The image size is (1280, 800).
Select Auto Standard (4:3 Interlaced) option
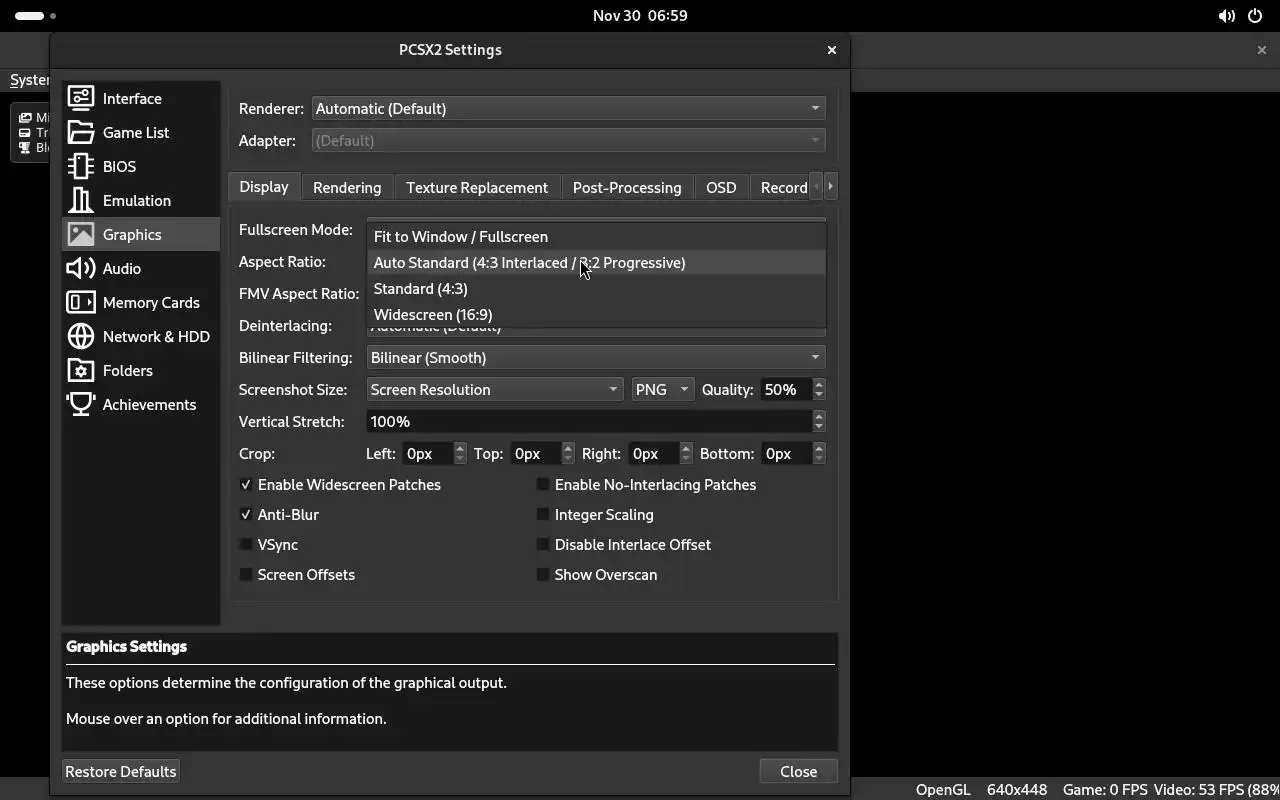(x=596, y=262)
